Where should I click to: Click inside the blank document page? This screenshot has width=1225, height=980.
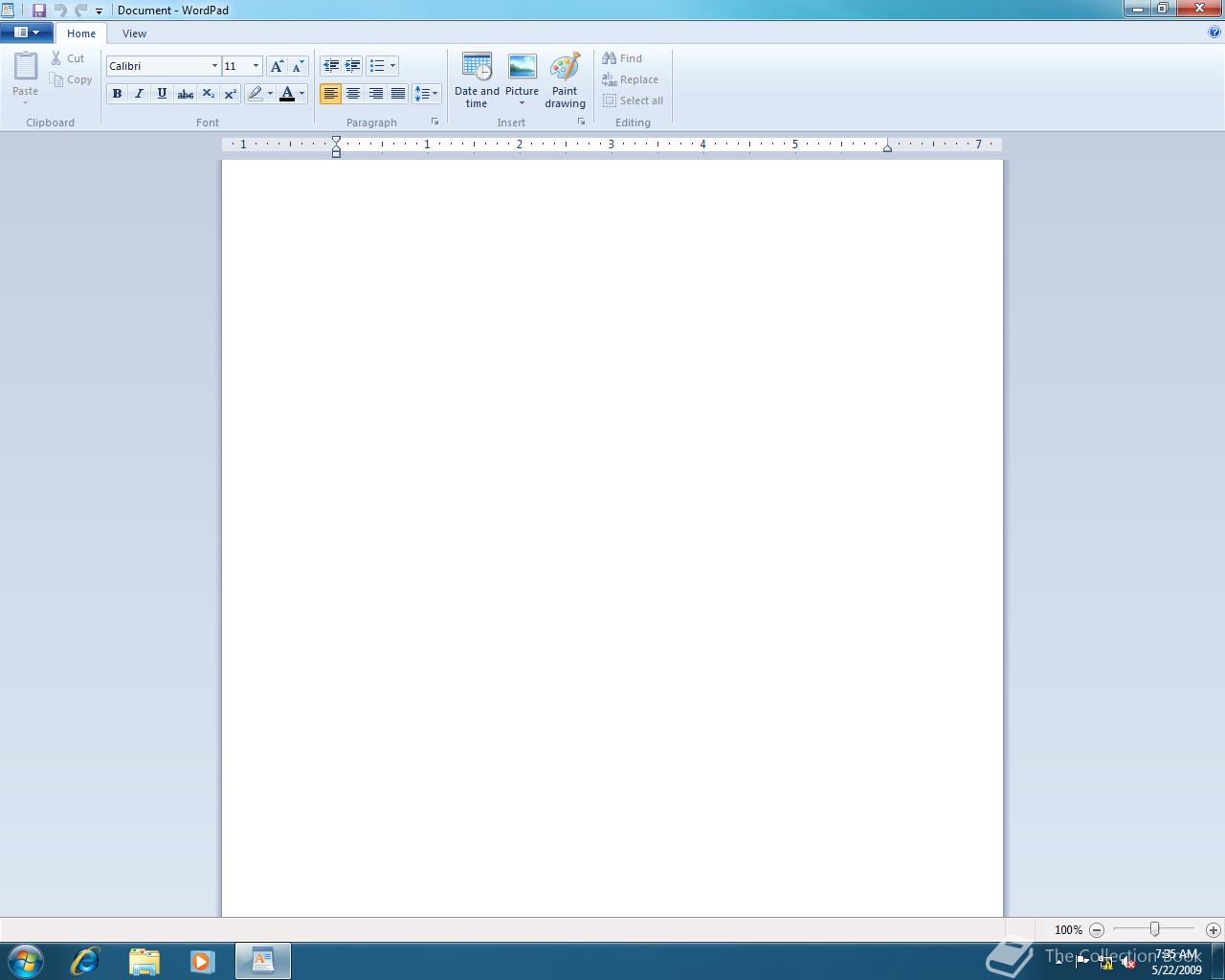click(612, 538)
